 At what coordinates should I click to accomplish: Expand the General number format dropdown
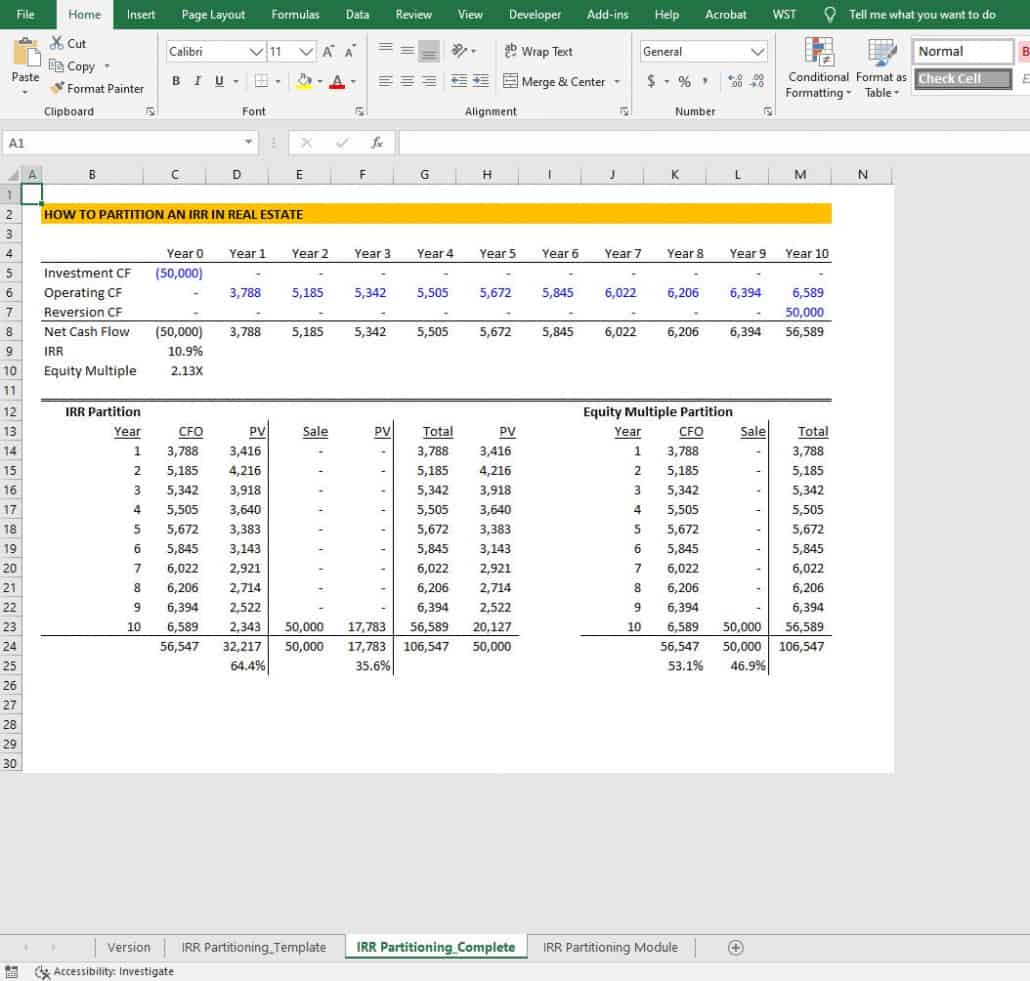[757, 52]
